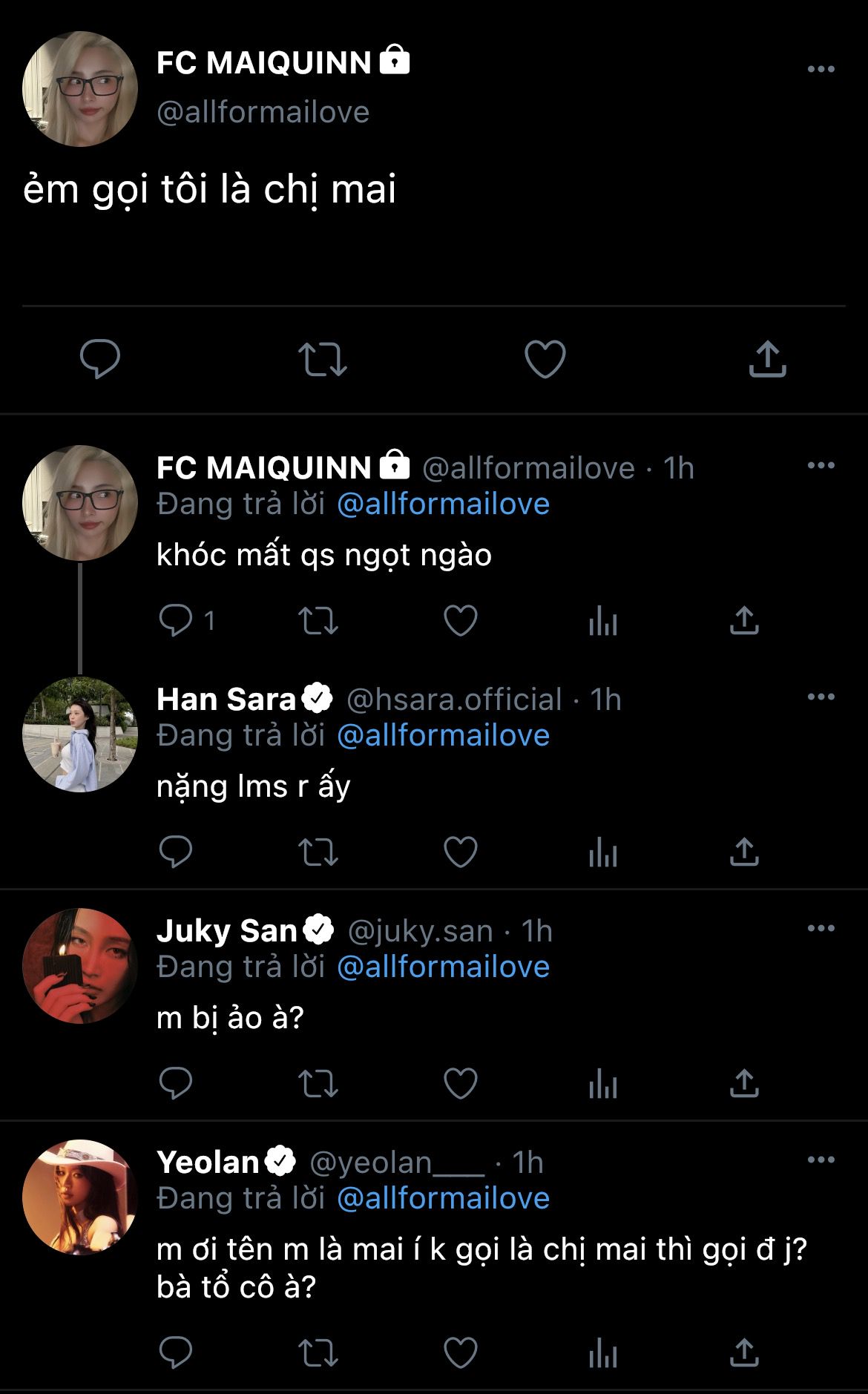Open more options menu on main tweet
The height and width of the screenshot is (1394, 868).
coord(821,69)
